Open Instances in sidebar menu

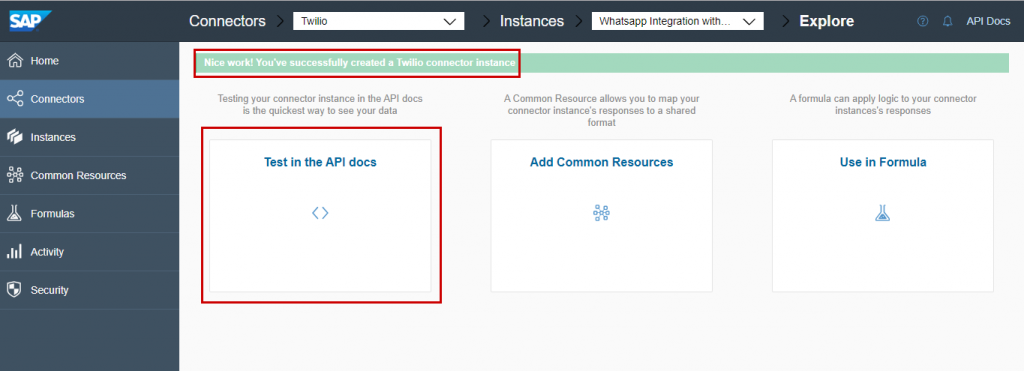pos(89,137)
